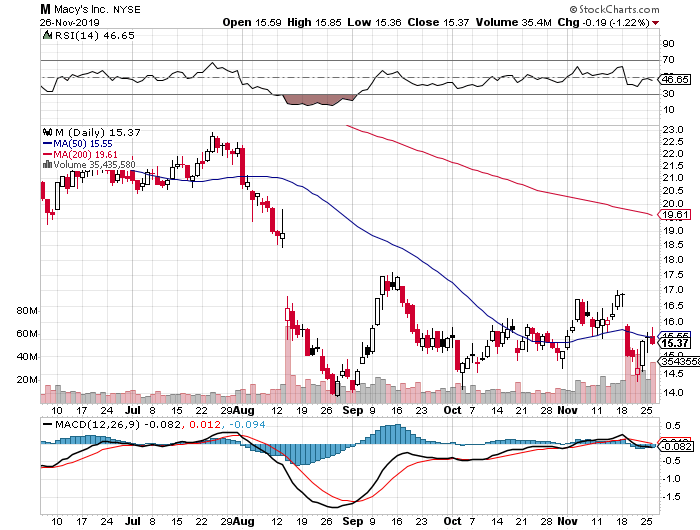The width and height of the screenshot is (700, 530).
Task: Click Jul on the date axis below MACD panel
Action: tap(133, 521)
